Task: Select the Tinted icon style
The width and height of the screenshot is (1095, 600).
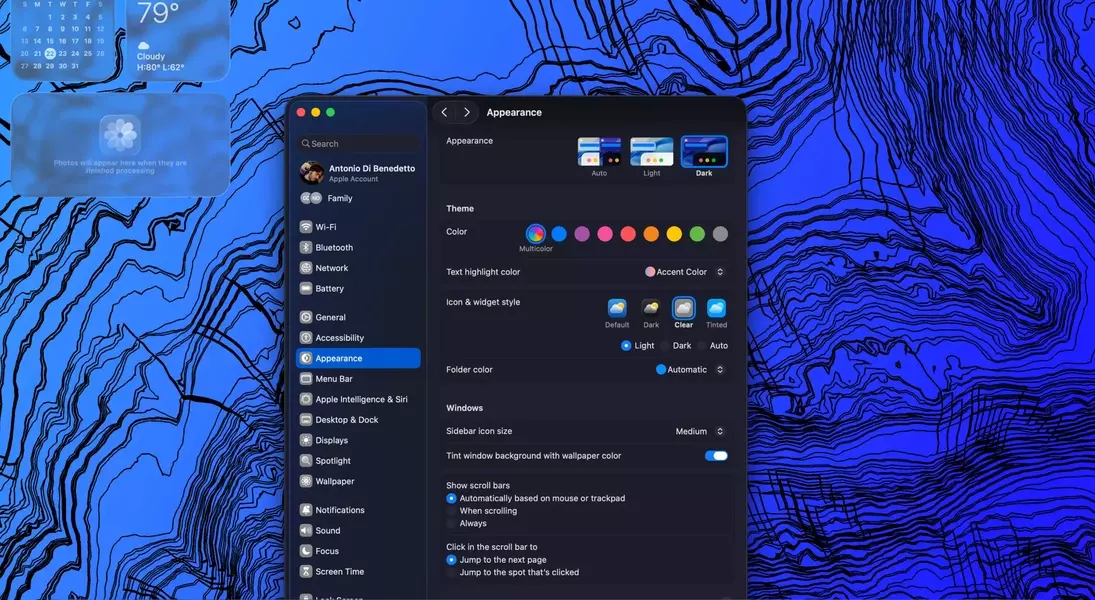Action: pyautogui.click(x=716, y=309)
